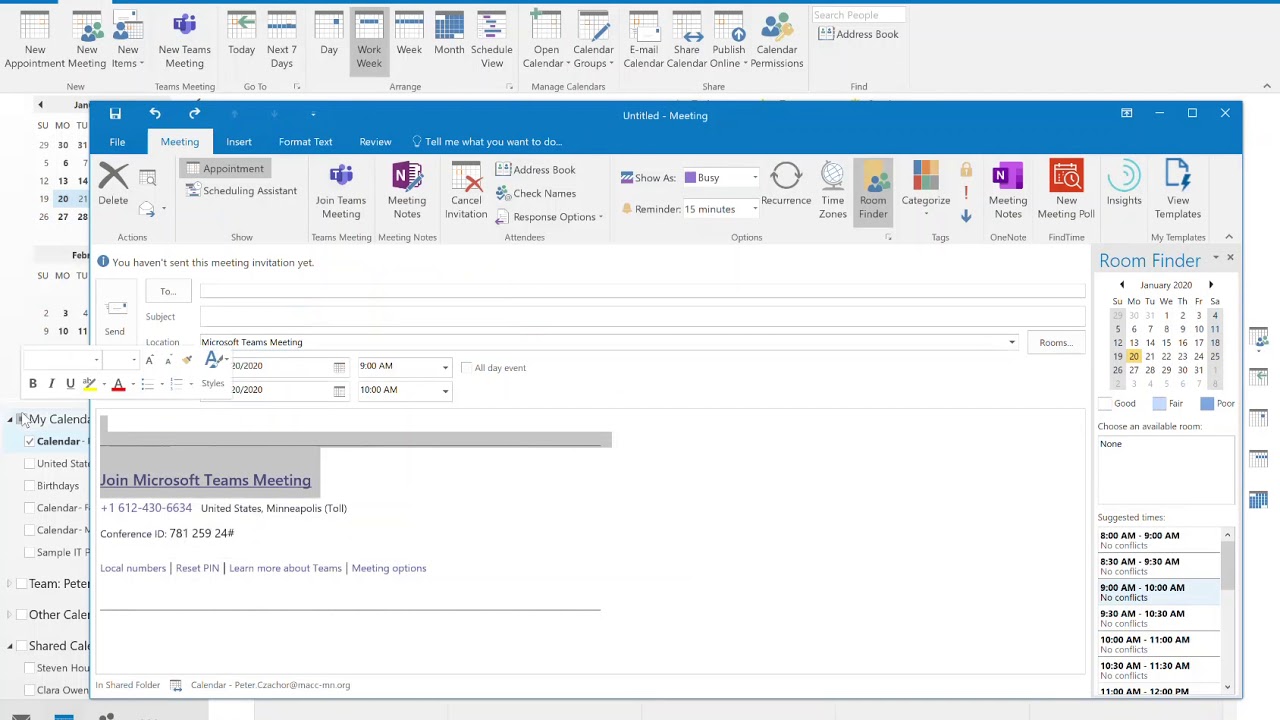Open the 10:00 AM end time dropdown
The height and width of the screenshot is (720, 1280).
click(445, 391)
